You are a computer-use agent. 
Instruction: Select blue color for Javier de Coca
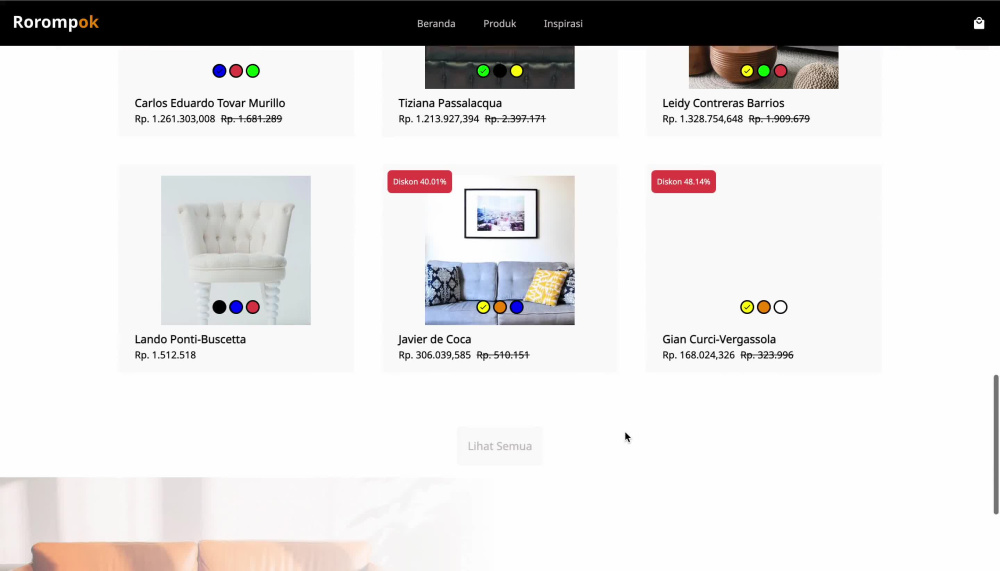pyautogui.click(x=517, y=307)
